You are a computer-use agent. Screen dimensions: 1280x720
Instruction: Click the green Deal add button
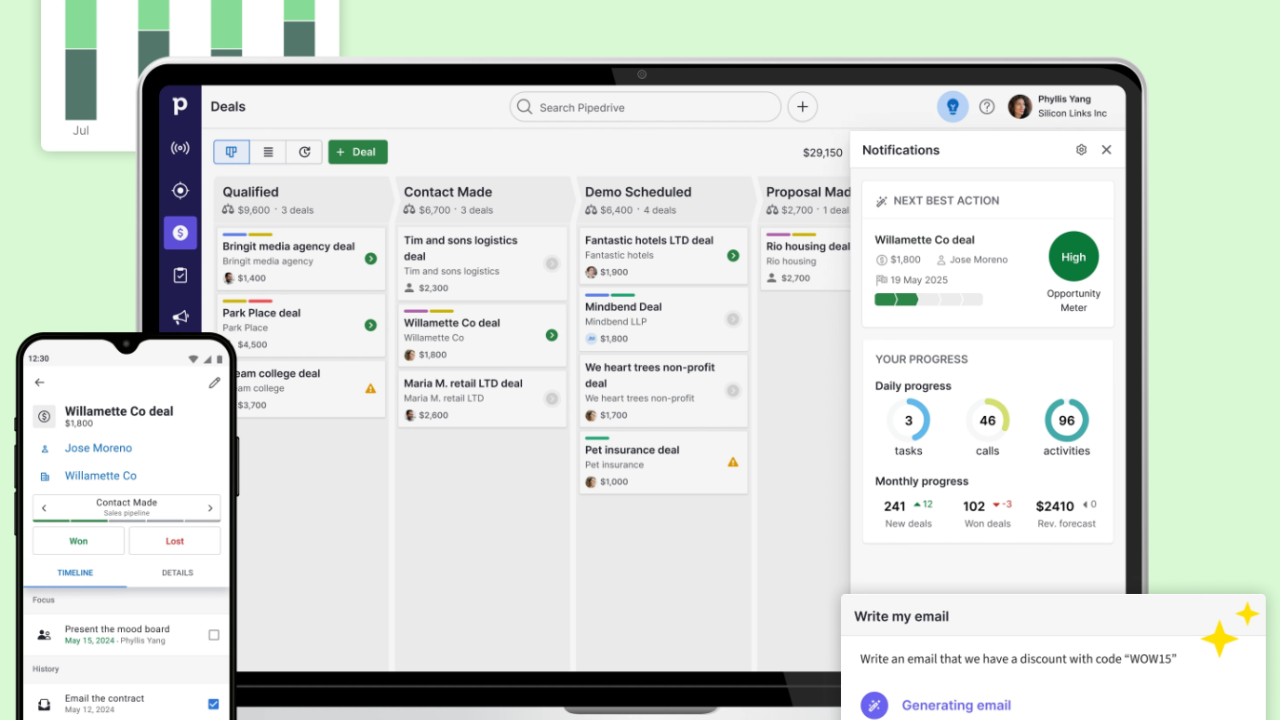pyautogui.click(x=358, y=152)
